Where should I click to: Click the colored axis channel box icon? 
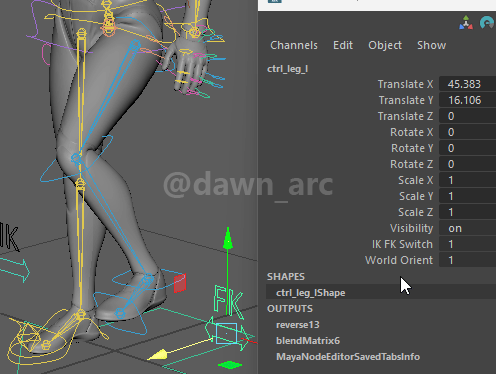click(466, 23)
